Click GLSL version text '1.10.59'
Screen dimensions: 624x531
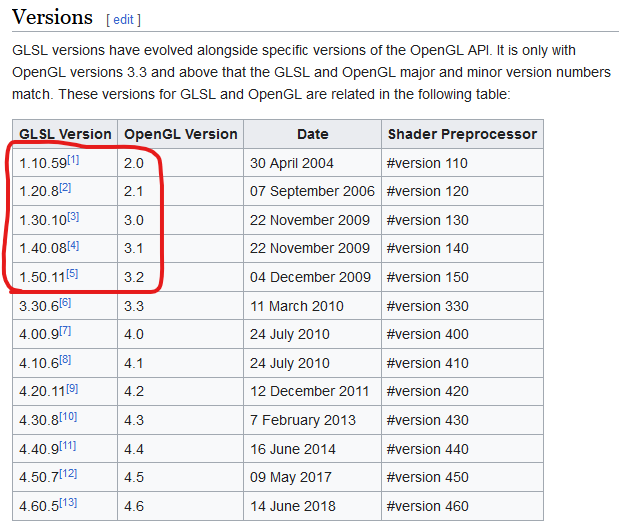tap(43, 164)
